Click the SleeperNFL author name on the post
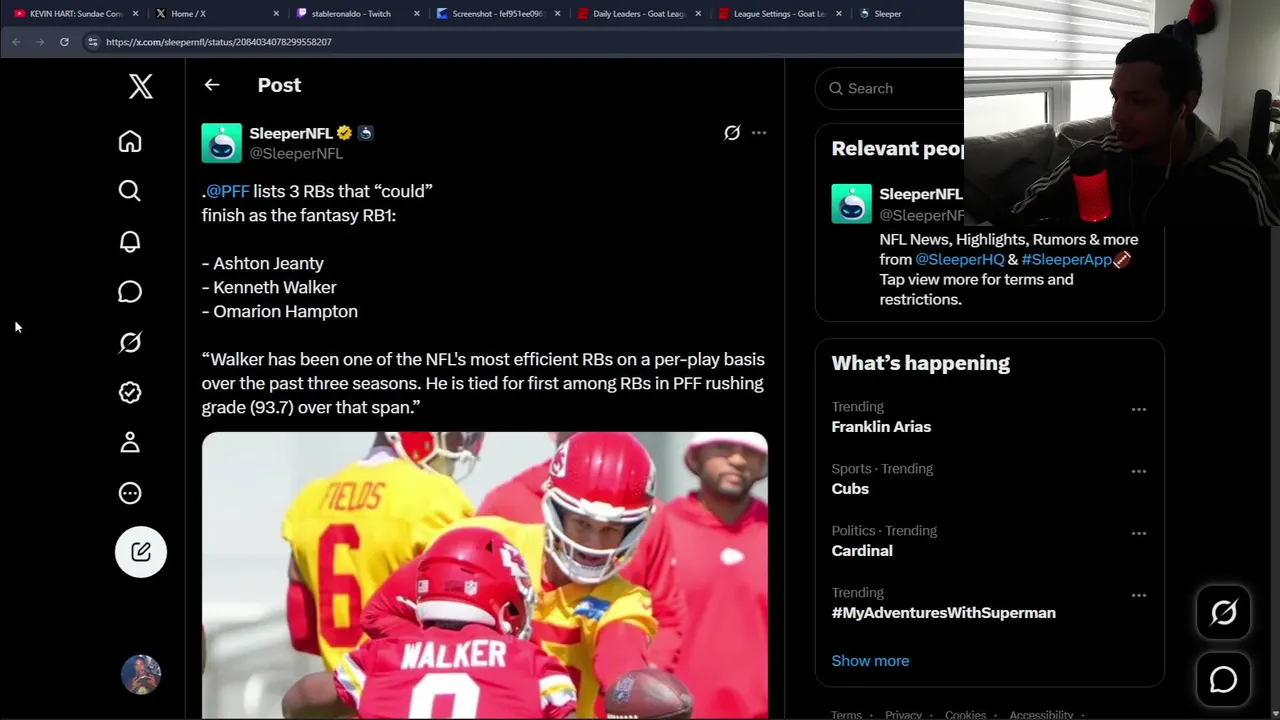1280x720 pixels. pos(291,133)
